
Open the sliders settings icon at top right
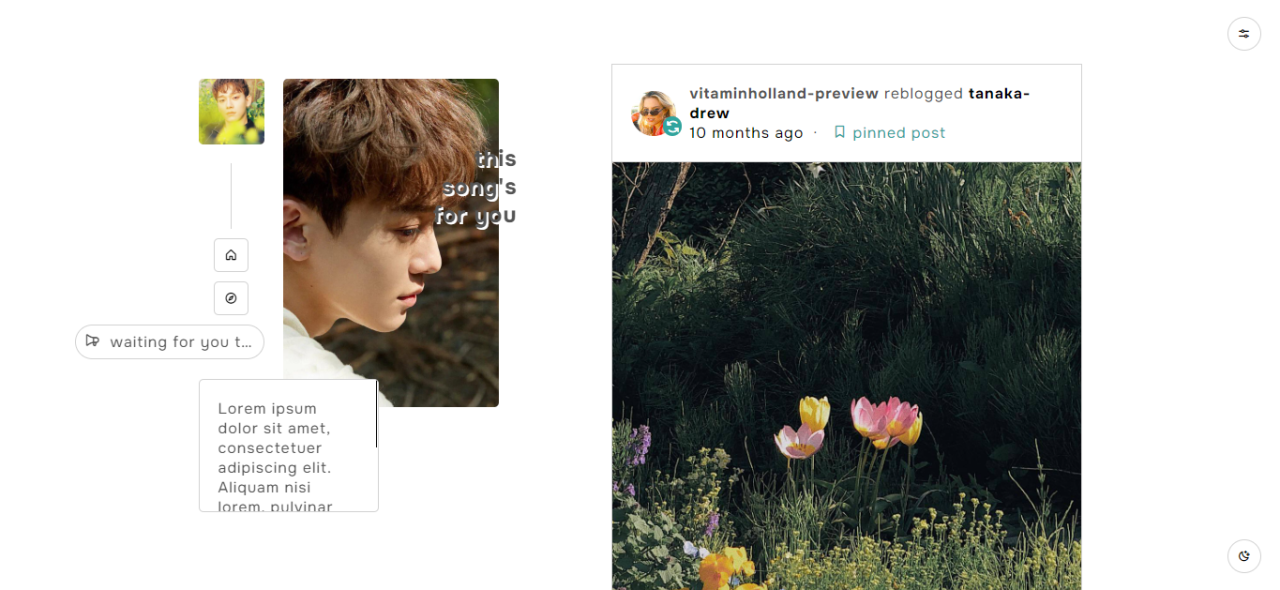tap(1244, 33)
